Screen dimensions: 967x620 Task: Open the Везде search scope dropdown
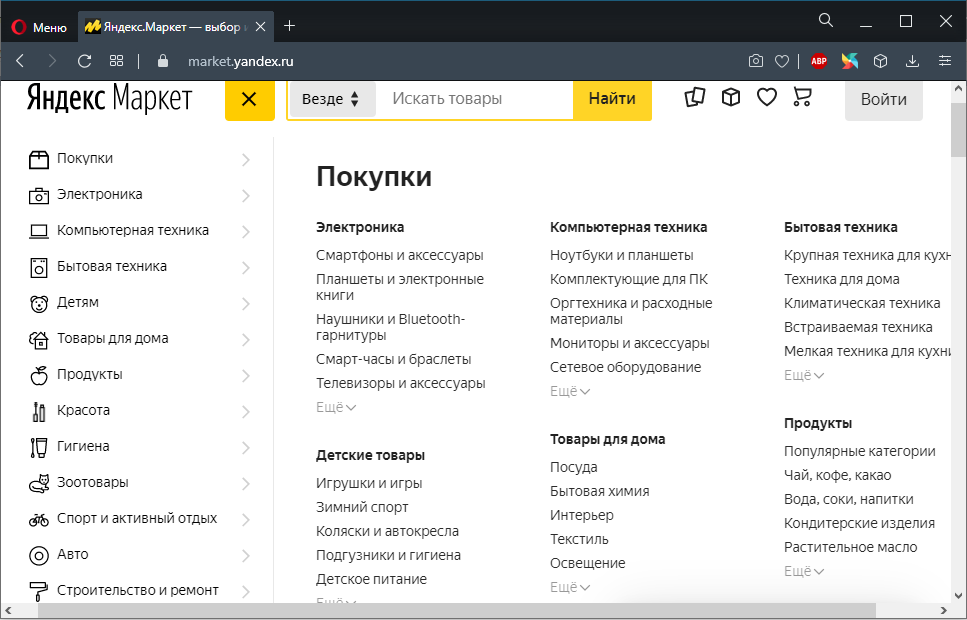331,99
